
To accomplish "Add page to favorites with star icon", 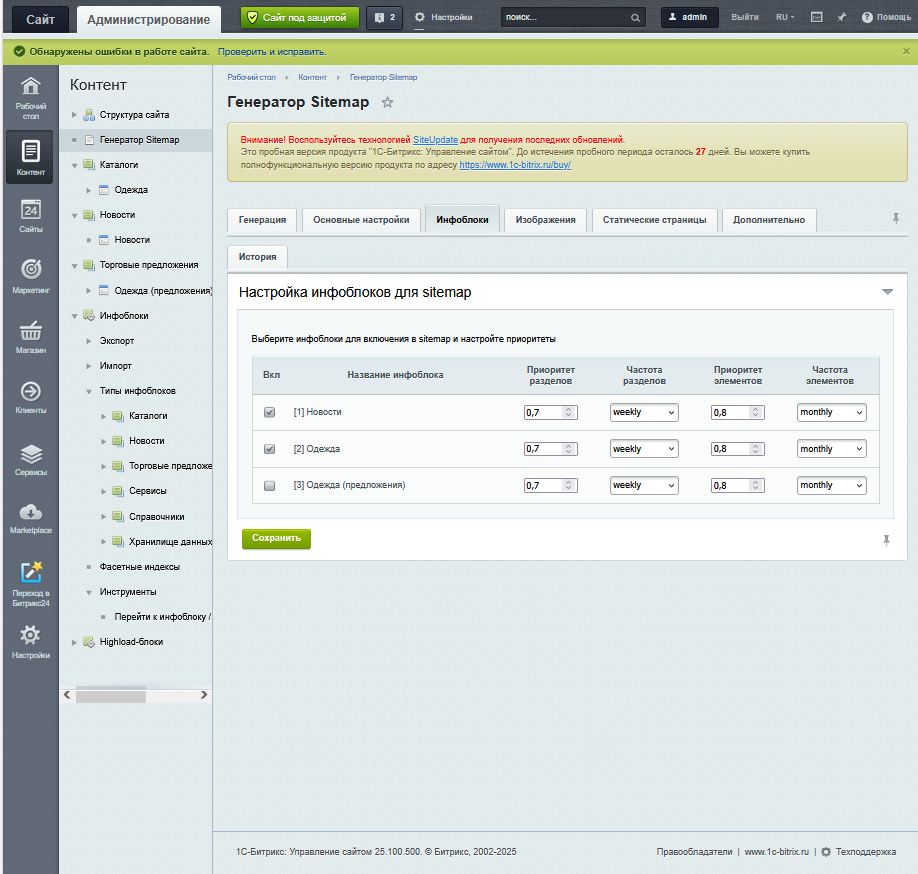I will pyautogui.click(x=388, y=103).
